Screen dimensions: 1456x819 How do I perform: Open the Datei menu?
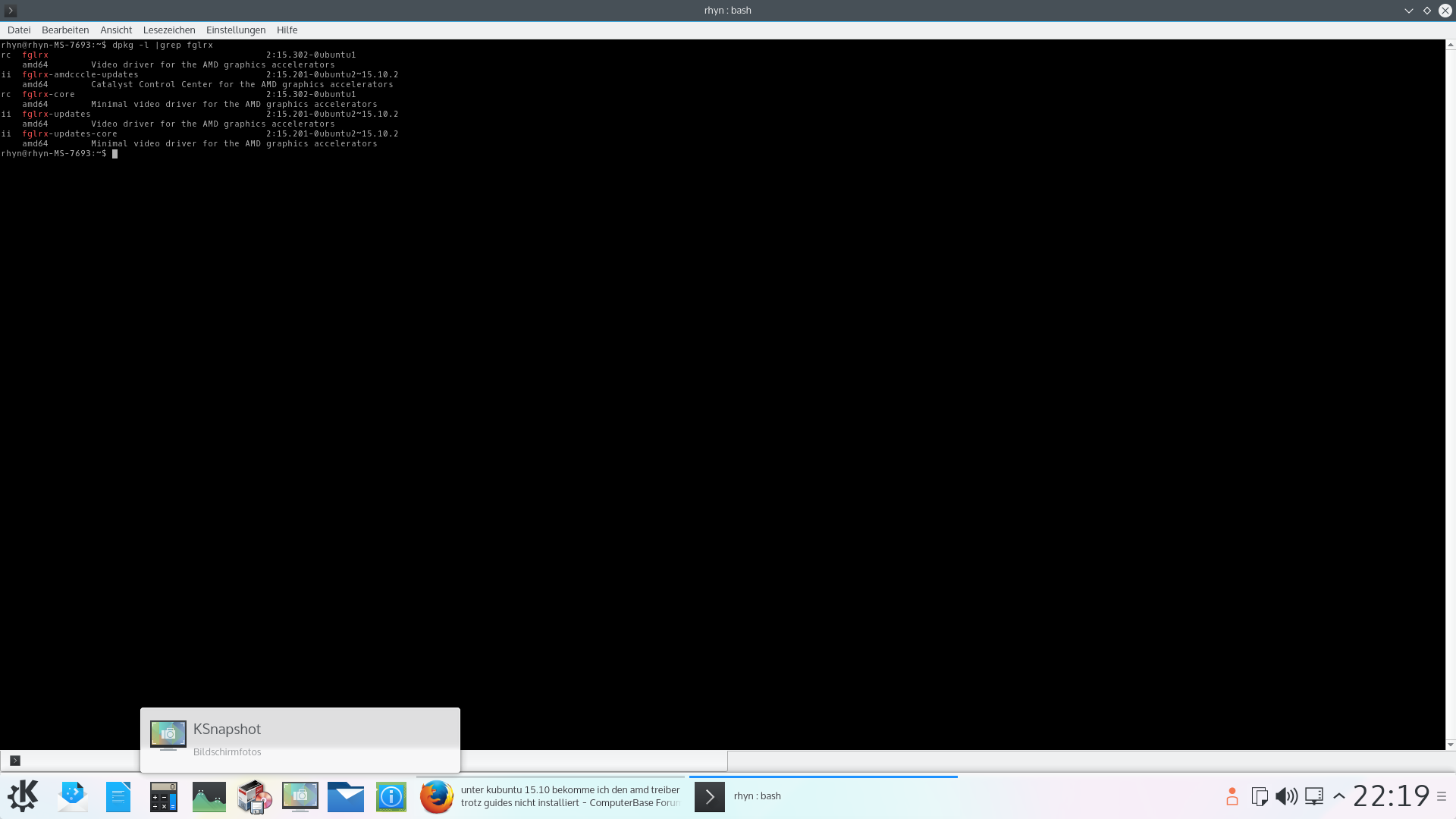(x=19, y=30)
